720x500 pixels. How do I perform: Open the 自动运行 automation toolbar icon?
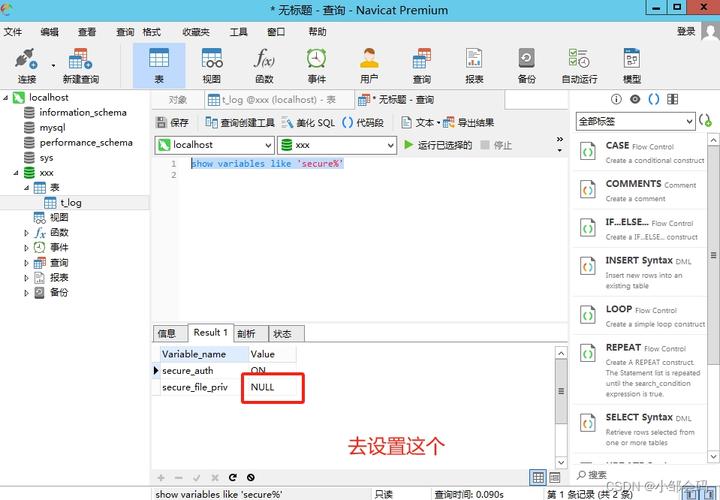(x=579, y=66)
